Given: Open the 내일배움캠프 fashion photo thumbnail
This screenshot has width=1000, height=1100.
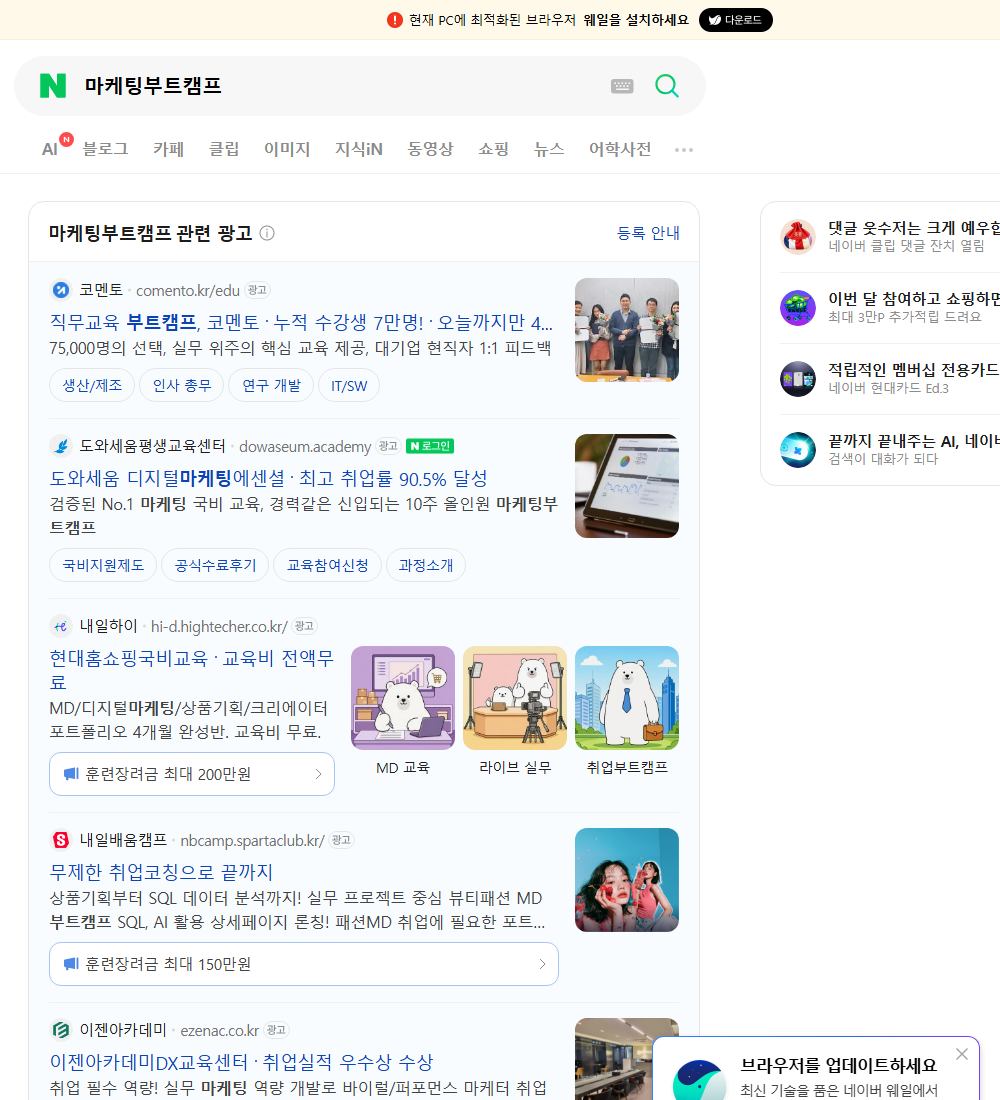Looking at the screenshot, I should tap(627, 880).
